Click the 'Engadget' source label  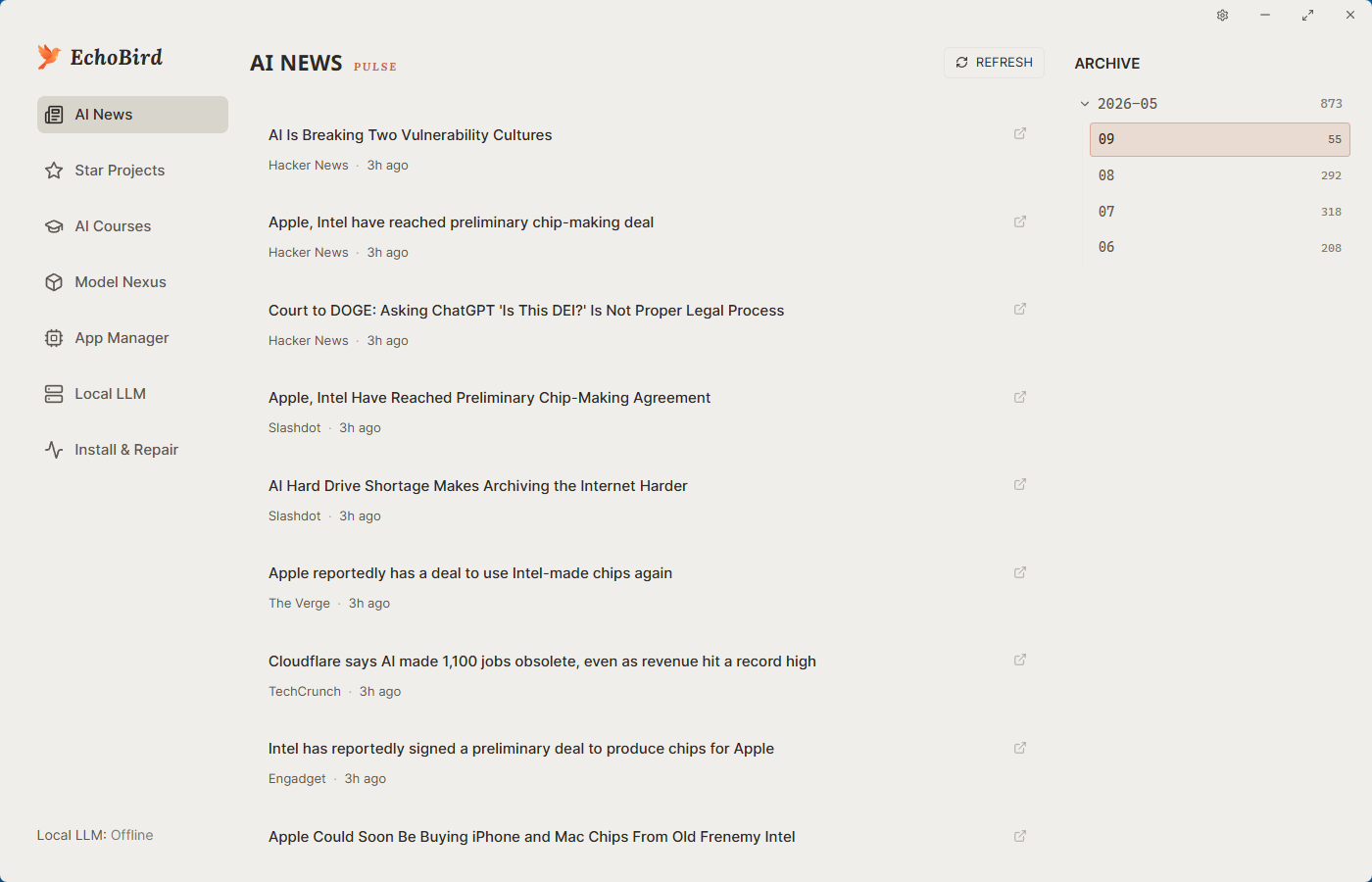(x=297, y=779)
